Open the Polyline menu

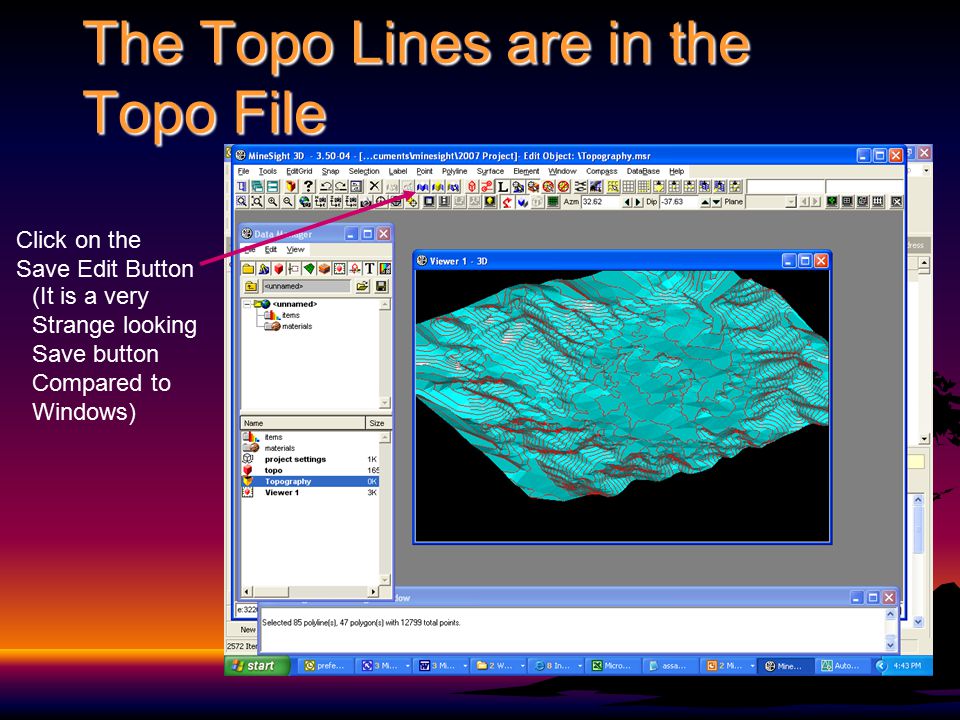454,171
